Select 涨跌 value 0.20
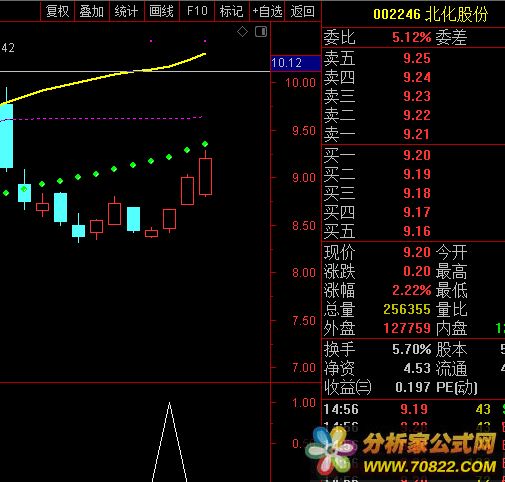The image size is (505, 482). [x=417, y=271]
